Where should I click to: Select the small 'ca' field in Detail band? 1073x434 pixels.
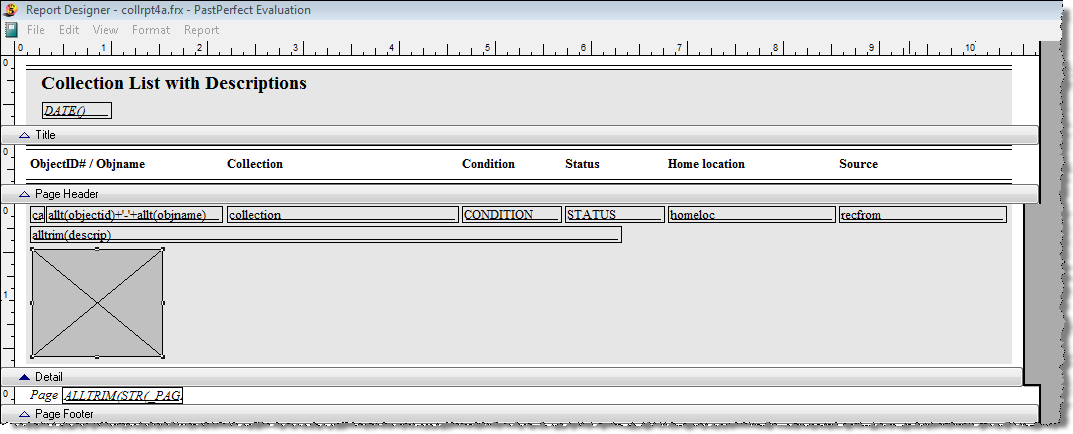[38, 215]
